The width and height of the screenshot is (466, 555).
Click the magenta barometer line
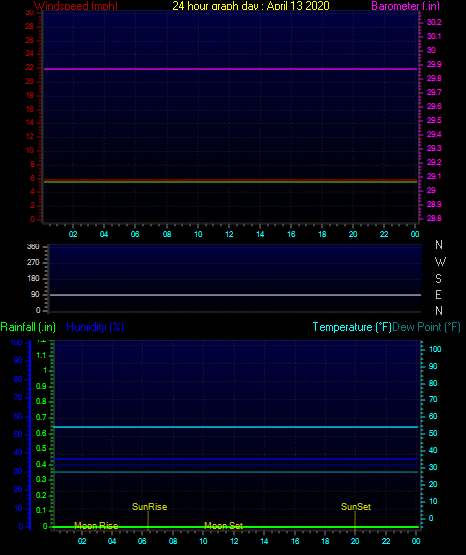click(230, 69)
